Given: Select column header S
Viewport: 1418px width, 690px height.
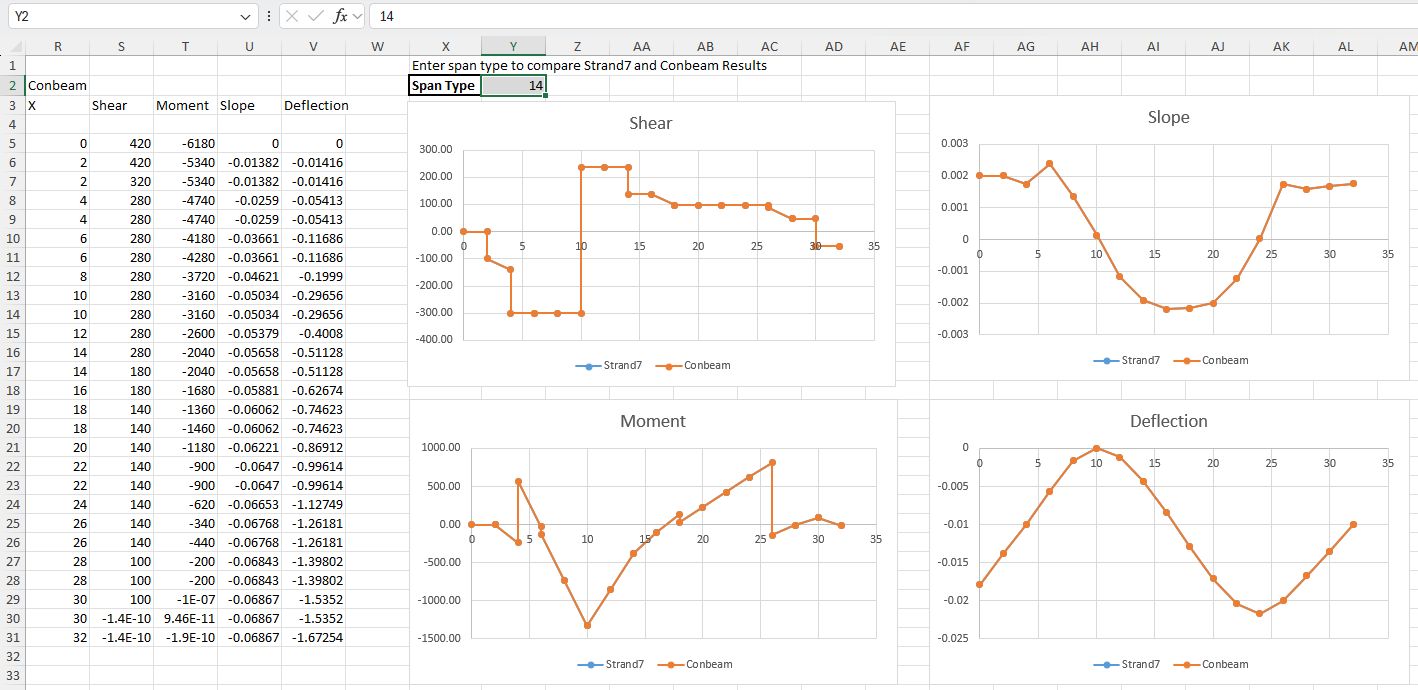Looking at the screenshot, I should point(121,46).
